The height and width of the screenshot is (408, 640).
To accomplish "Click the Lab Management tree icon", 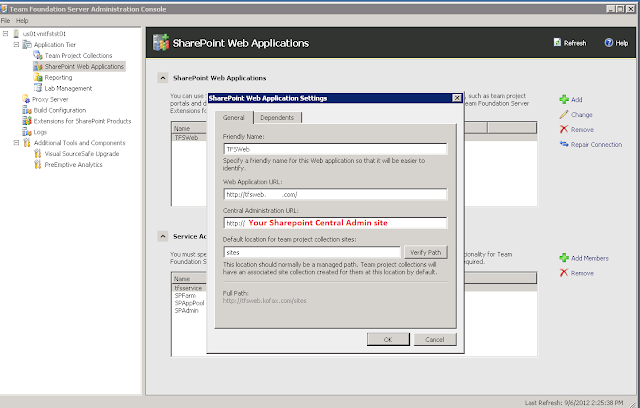I will [38, 88].
